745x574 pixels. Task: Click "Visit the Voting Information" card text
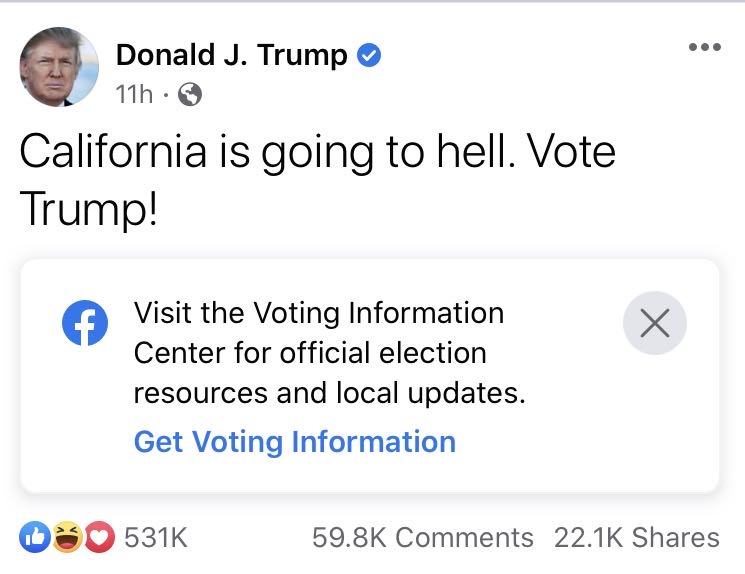coord(319,313)
